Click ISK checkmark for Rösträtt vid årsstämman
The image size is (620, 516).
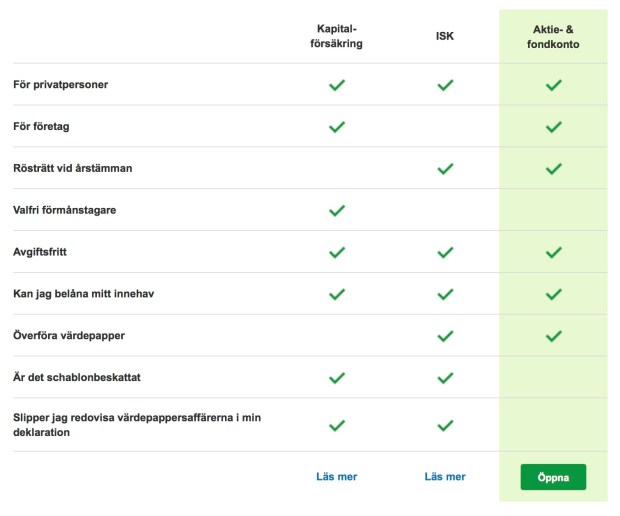point(445,169)
